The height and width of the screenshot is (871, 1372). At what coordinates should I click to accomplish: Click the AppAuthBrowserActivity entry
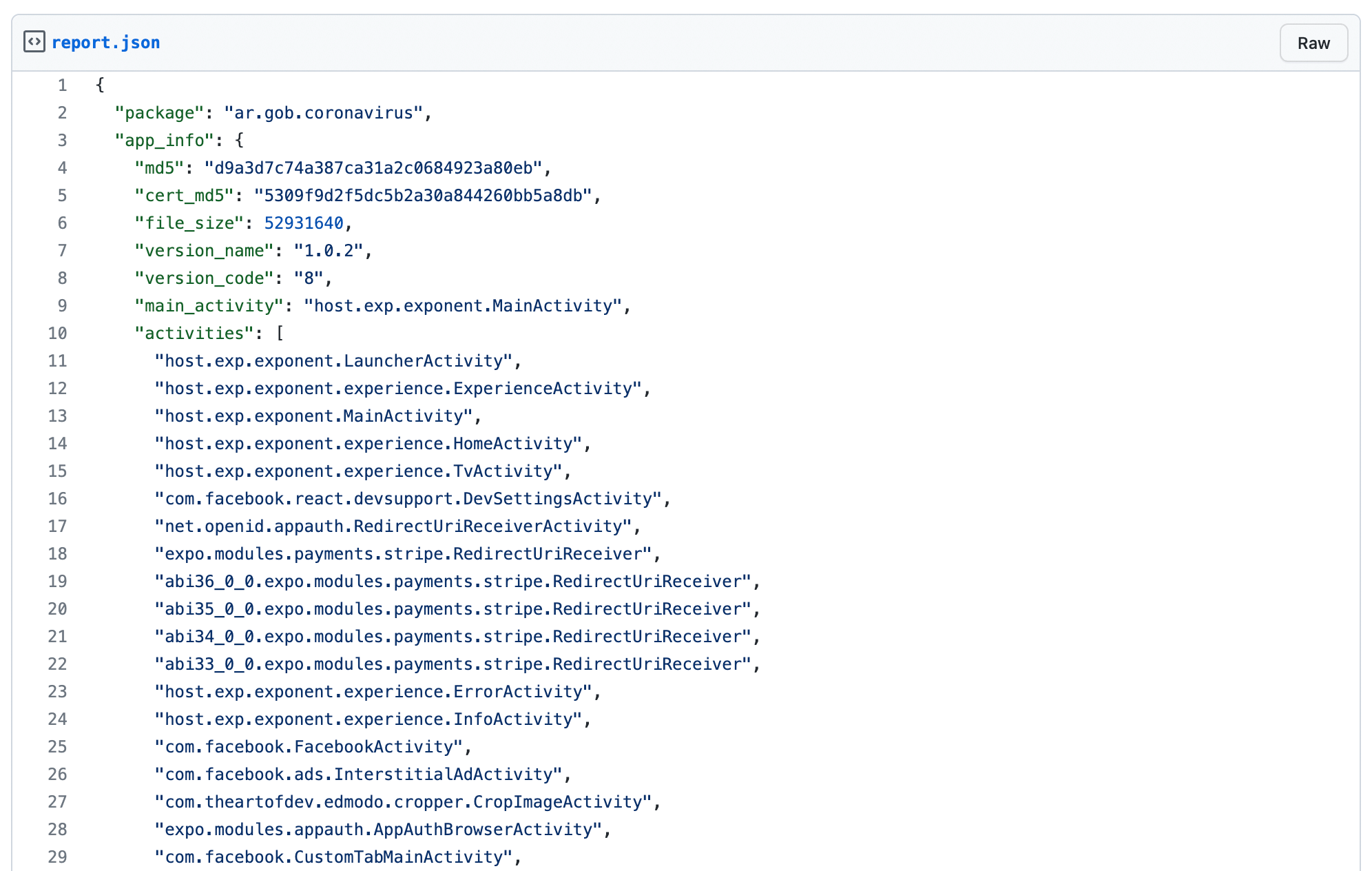point(378,830)
